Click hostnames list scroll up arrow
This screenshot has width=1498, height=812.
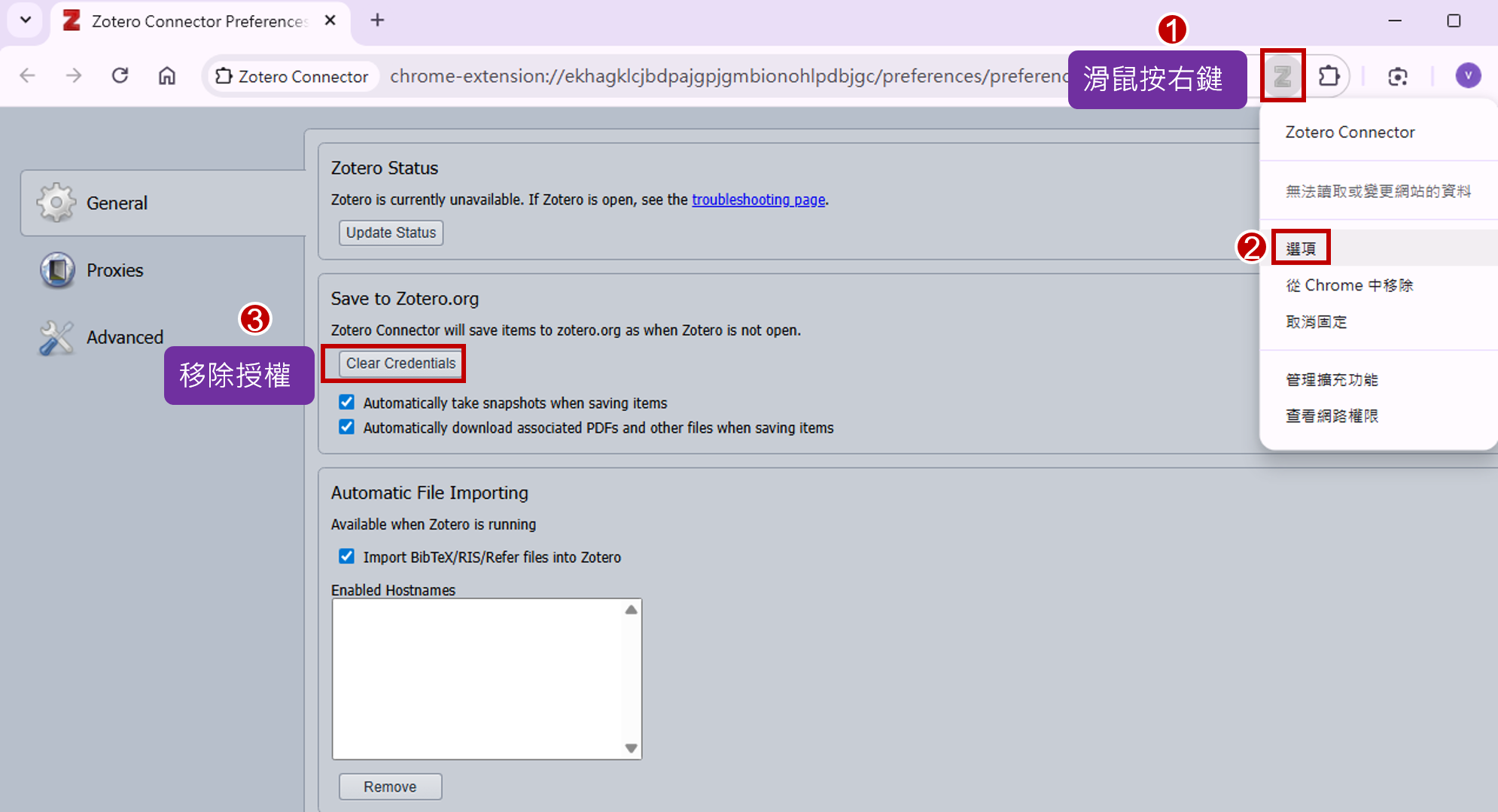631,610
